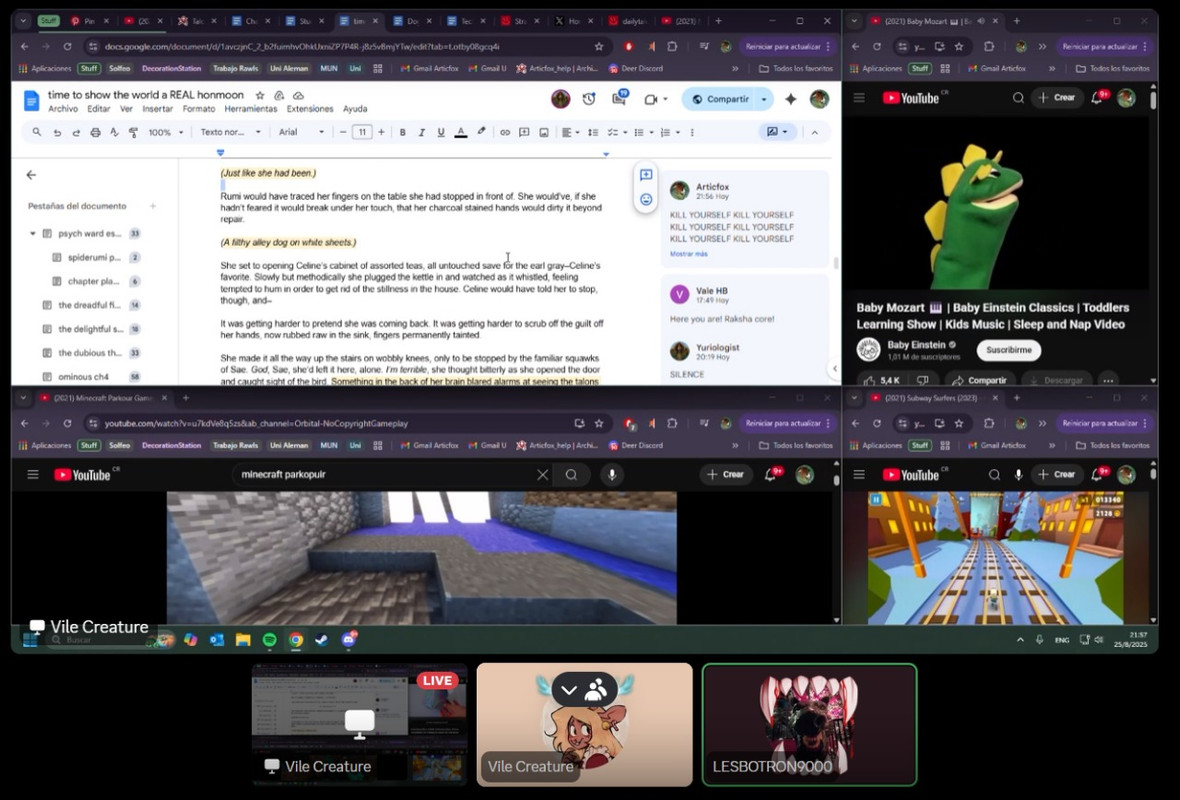
Task: Bookmark the Docs page with star
Action: pos(599,47)
